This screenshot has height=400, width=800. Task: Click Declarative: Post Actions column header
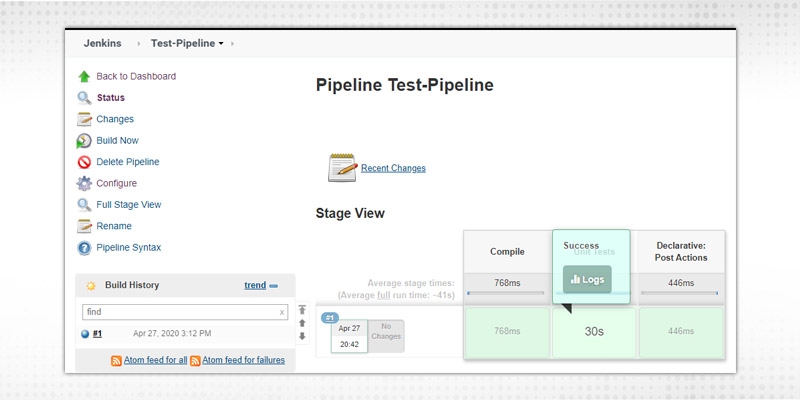pyautogui.click(x=681, y=252)
